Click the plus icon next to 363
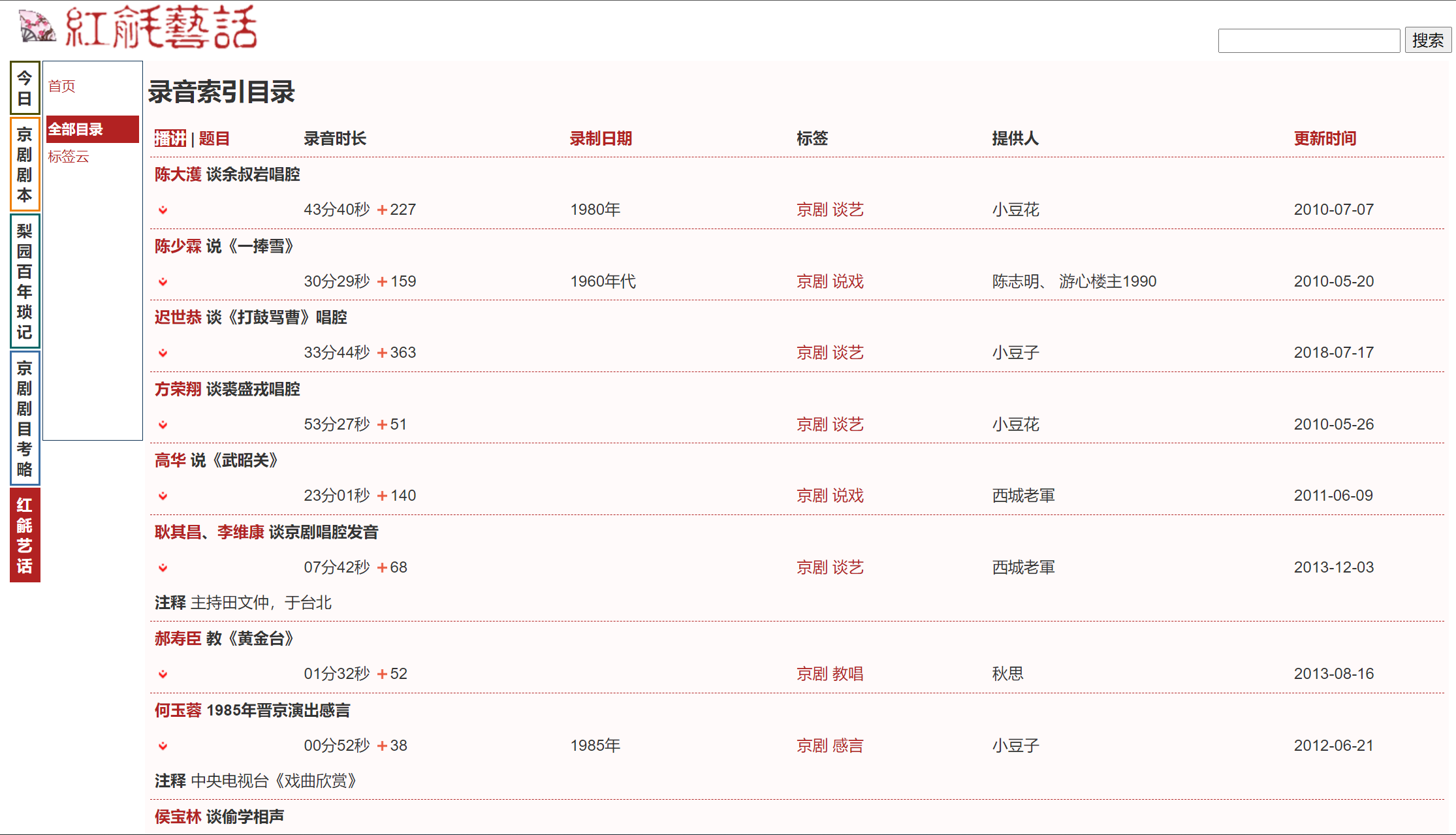The image size is (1456, 835). click(383, 353)
